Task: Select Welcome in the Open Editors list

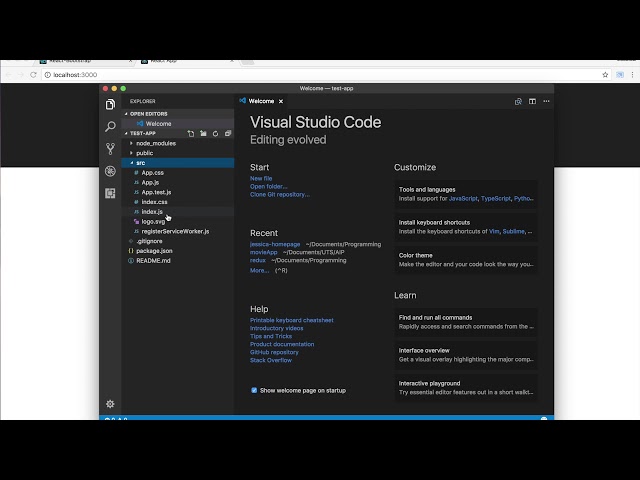Action: 178,124
